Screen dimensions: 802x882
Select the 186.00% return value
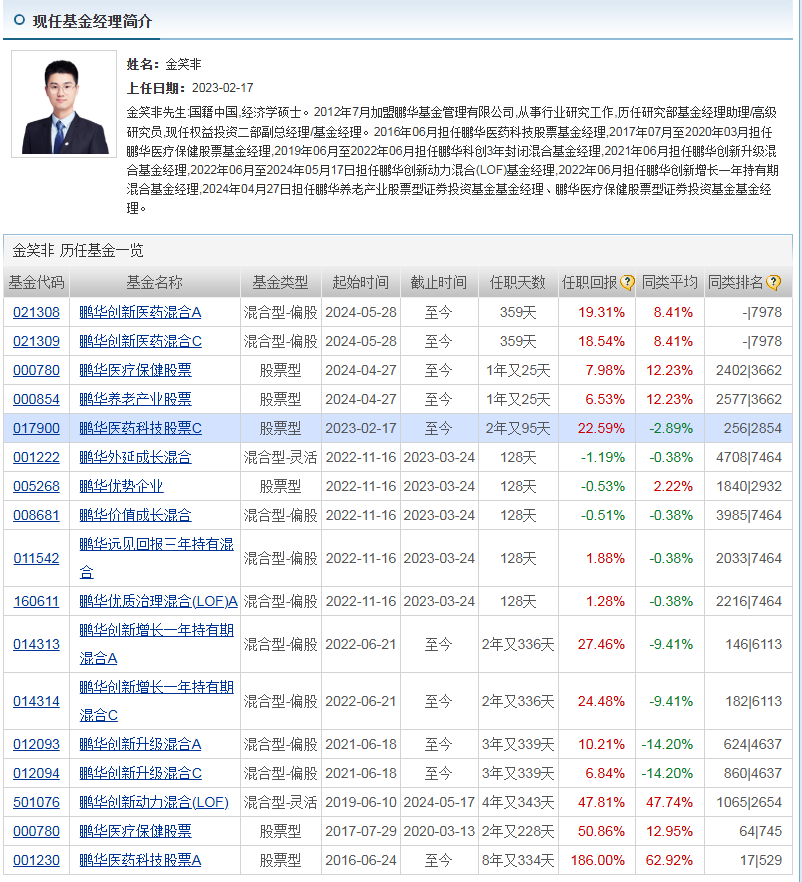tap(597, 860)
